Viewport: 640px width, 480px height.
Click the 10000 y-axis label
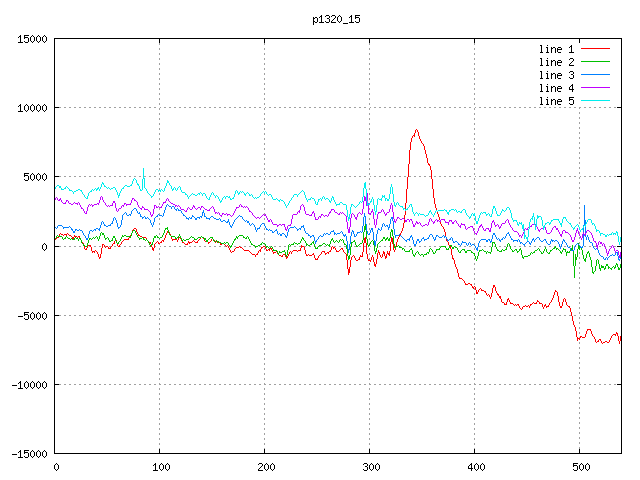32,108
